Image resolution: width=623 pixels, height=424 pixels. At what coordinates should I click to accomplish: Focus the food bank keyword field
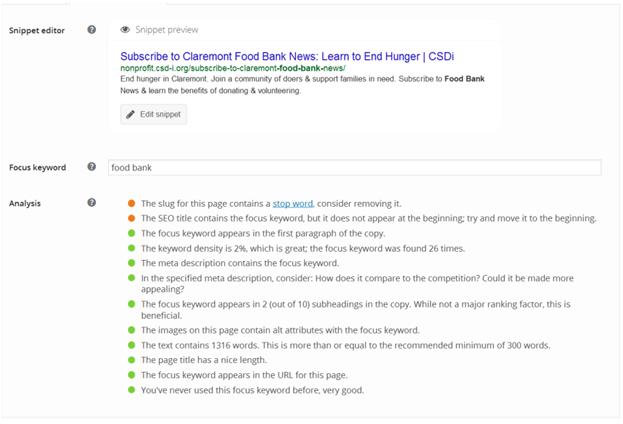pos(354,167)
